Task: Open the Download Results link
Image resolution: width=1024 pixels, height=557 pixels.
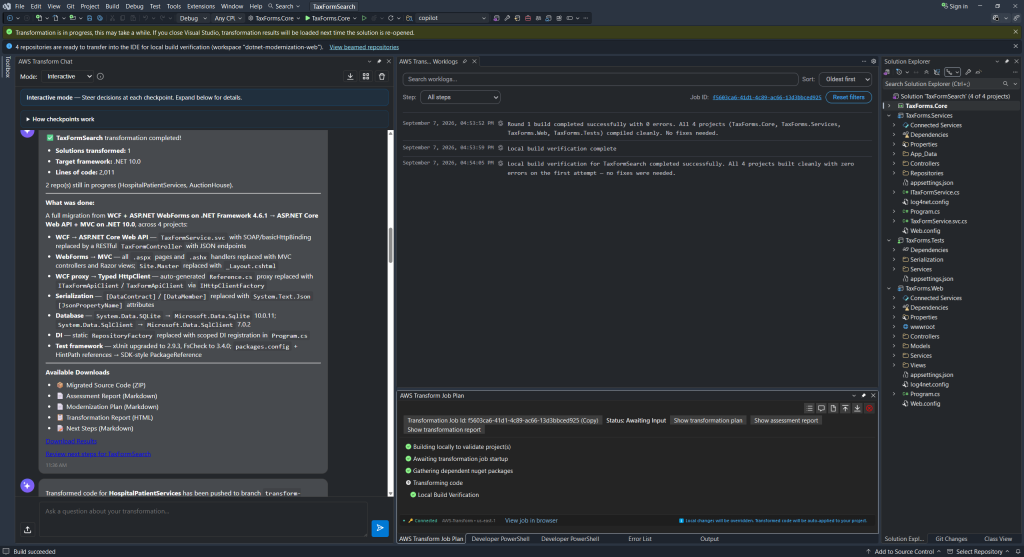Action: [71, 441]
